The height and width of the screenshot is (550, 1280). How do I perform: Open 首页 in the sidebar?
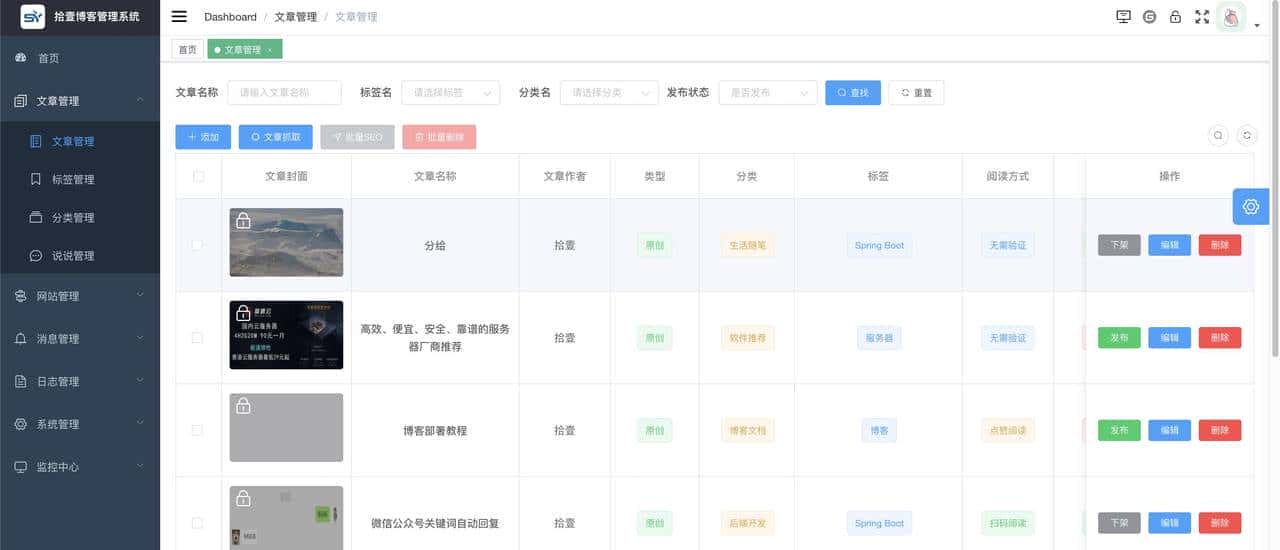[80, 58]
